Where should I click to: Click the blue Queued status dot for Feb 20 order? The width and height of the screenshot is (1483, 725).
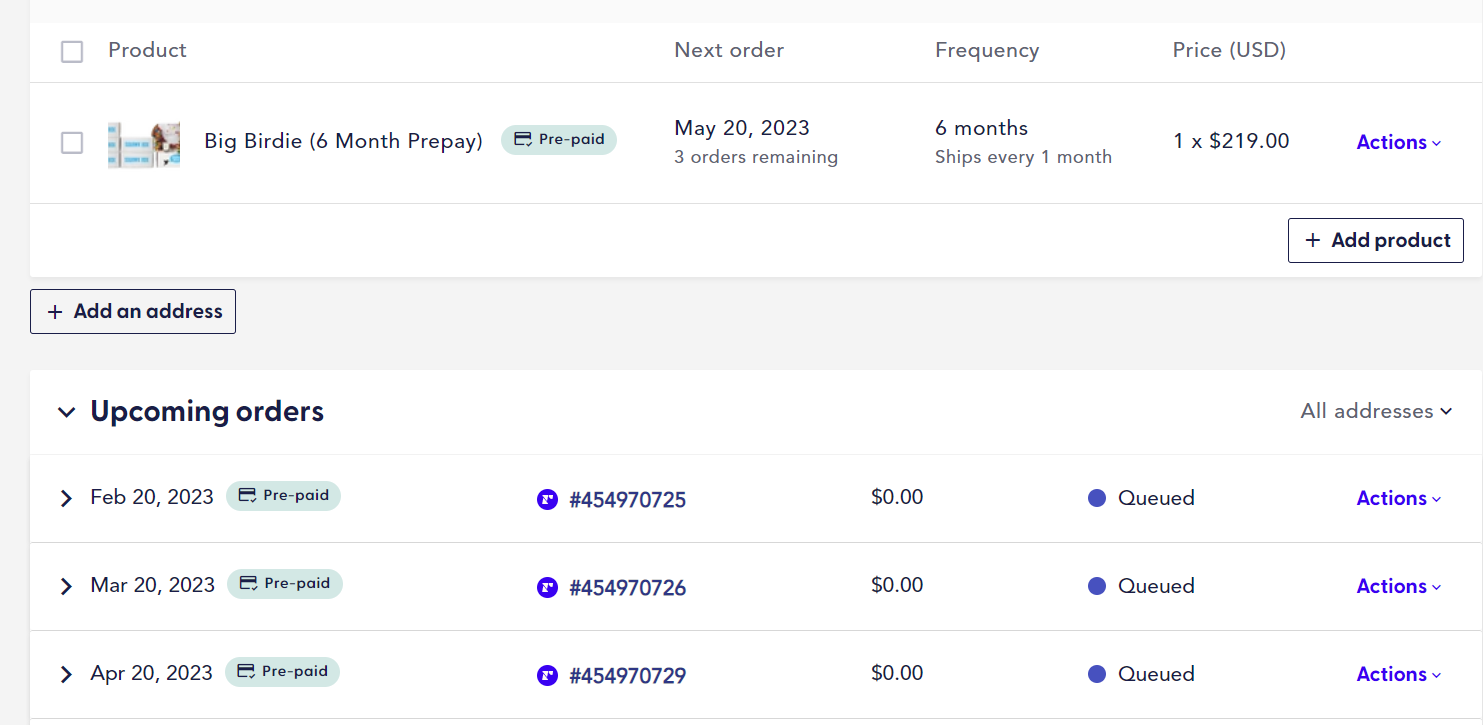click(x=1097, y=498)
